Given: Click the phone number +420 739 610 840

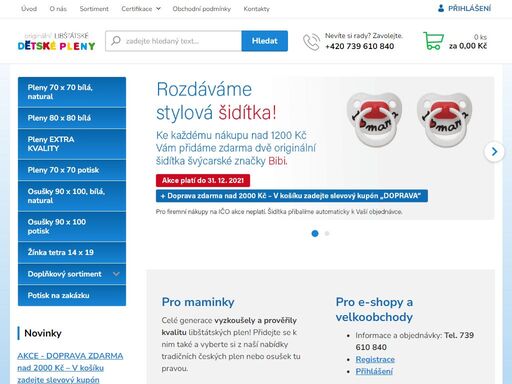Looking at the screenshot, I should [360, 46].
